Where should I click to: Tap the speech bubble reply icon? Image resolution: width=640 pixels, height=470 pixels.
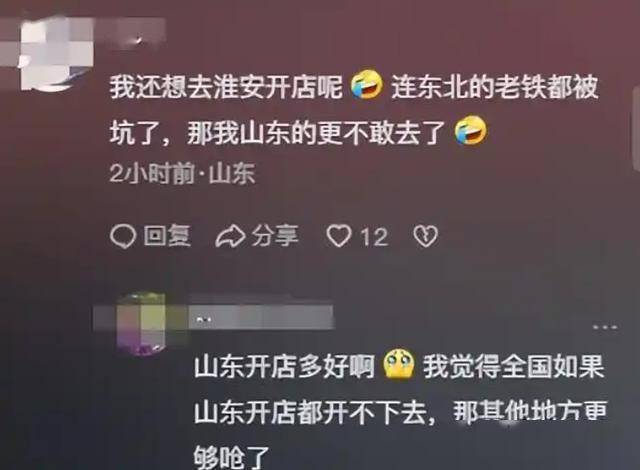coord(122,237)
